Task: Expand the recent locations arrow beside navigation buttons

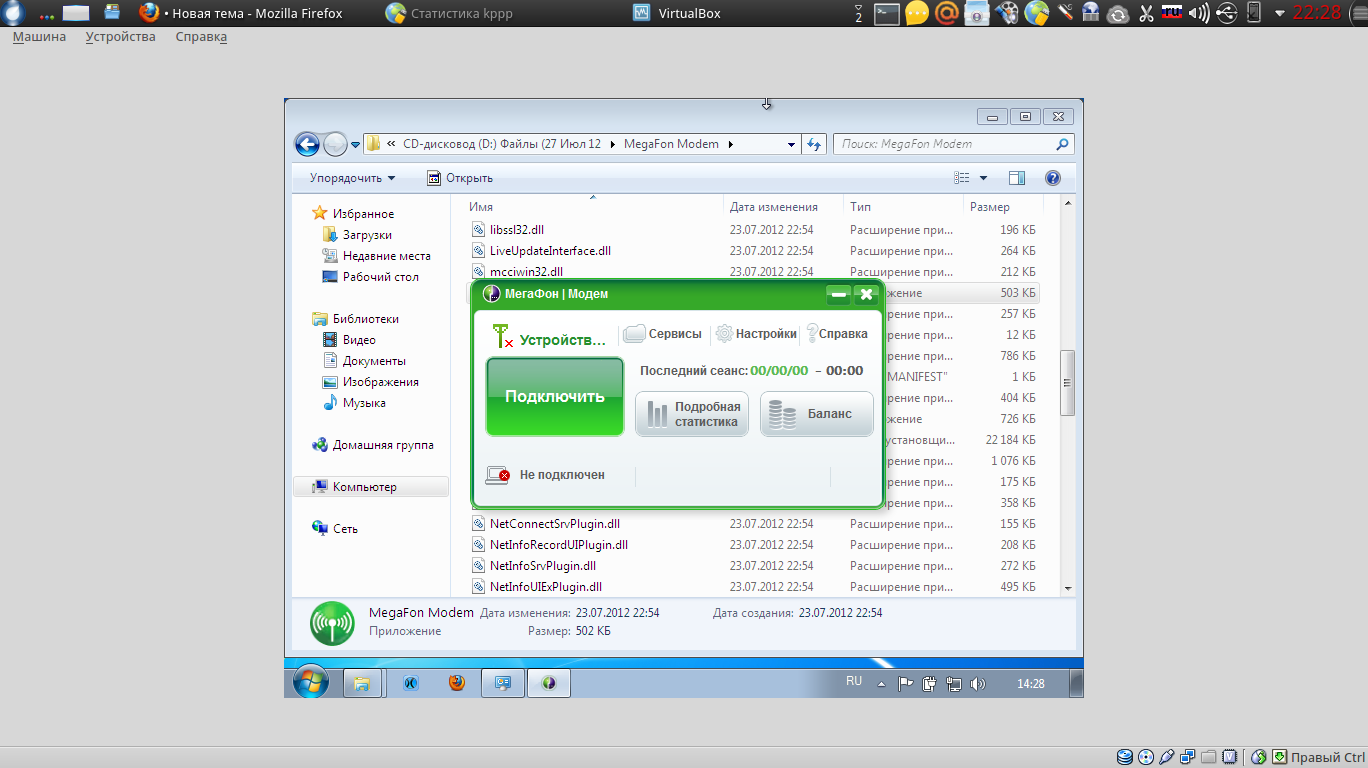Action: tap(355, 145)
